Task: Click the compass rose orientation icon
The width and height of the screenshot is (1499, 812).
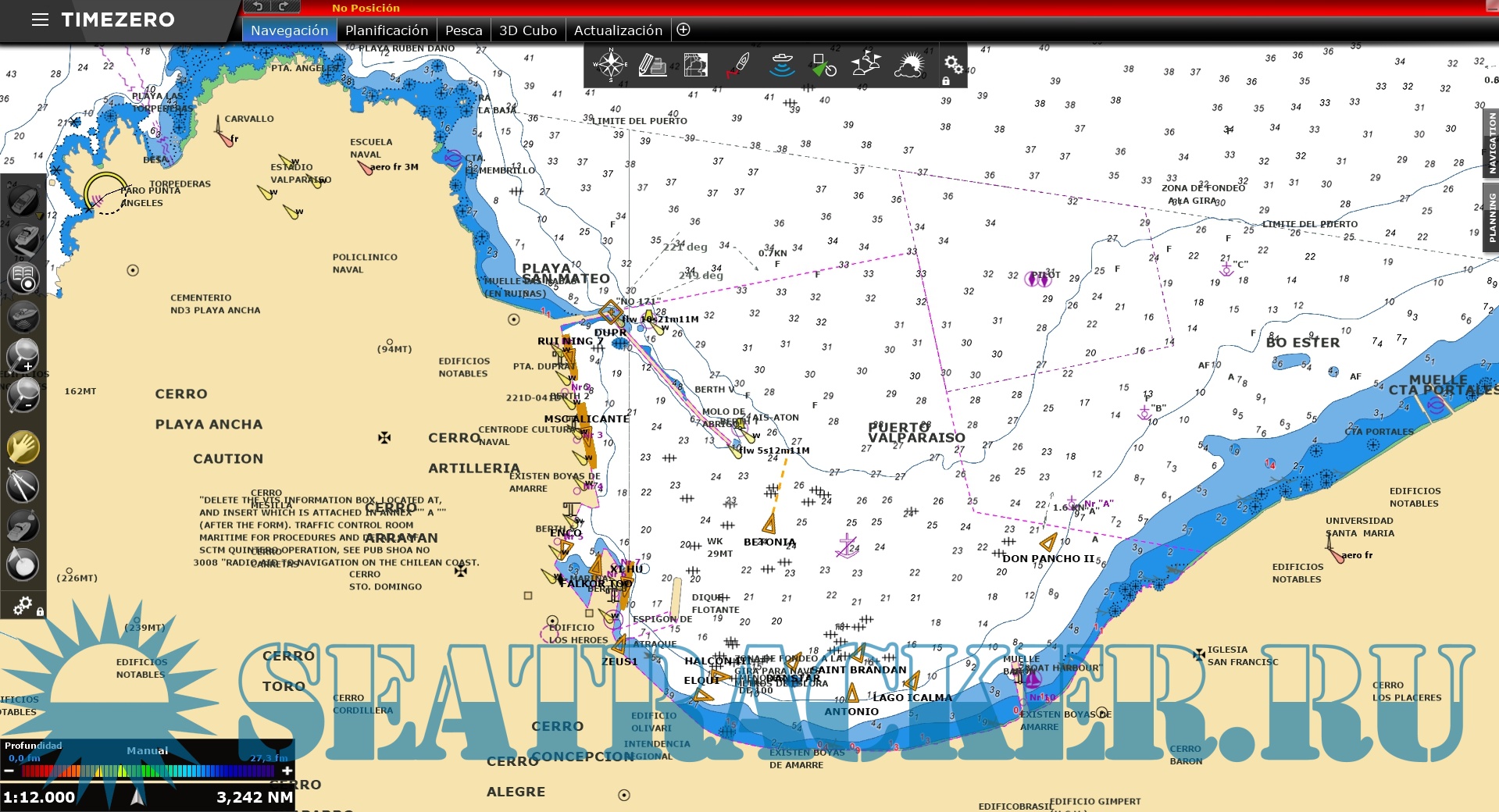Action: (x=610, y=66)
